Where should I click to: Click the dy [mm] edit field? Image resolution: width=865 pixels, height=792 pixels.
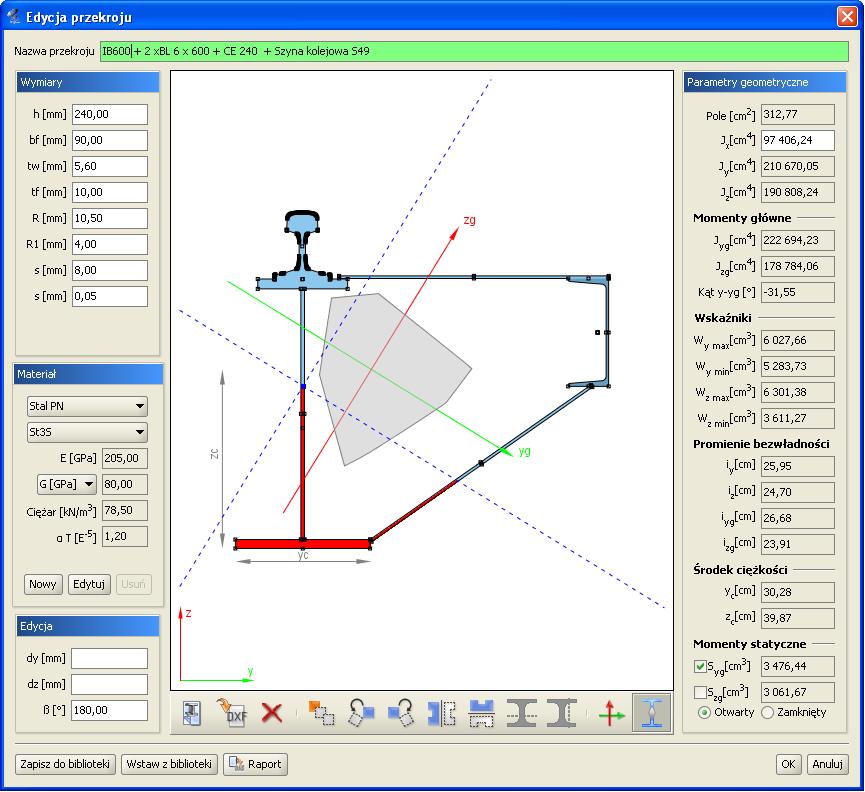109,658
